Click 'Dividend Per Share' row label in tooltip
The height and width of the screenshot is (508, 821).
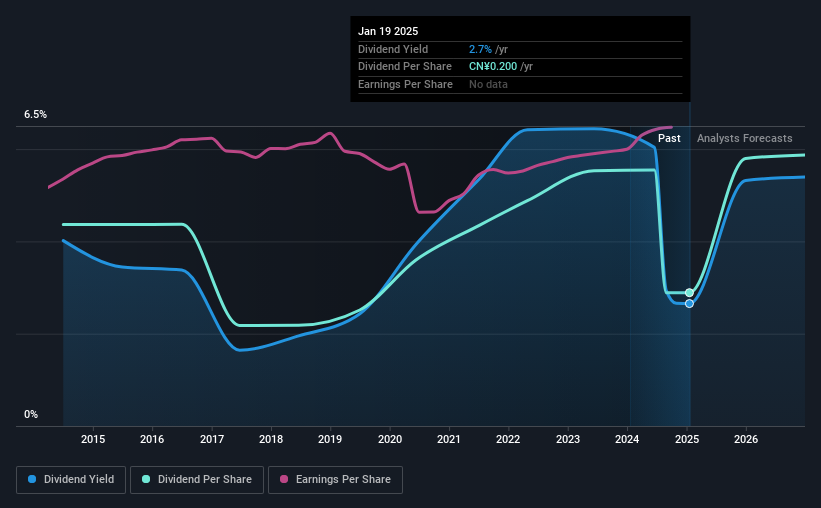405,67
